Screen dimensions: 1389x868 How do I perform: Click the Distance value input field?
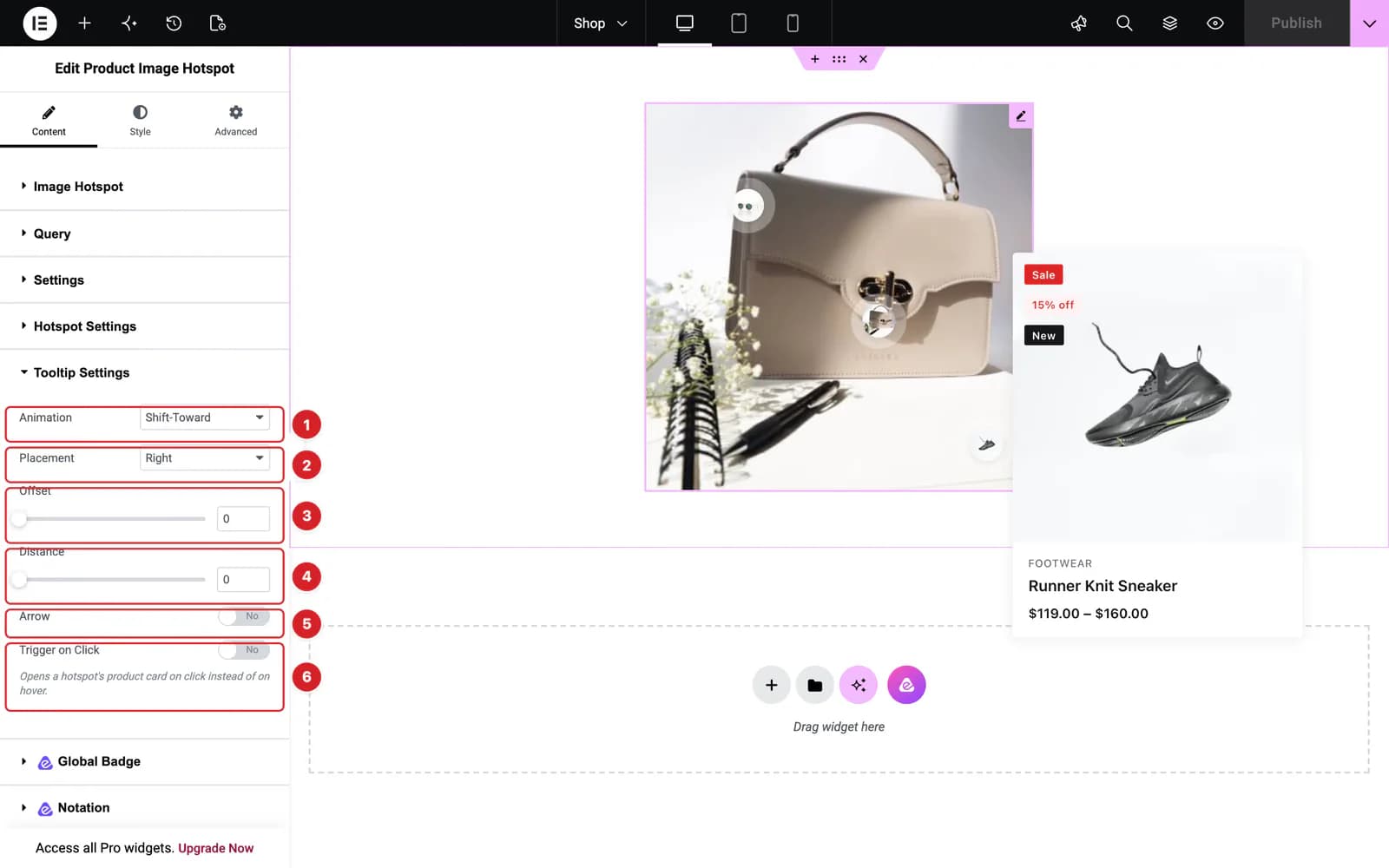(243, 580)
